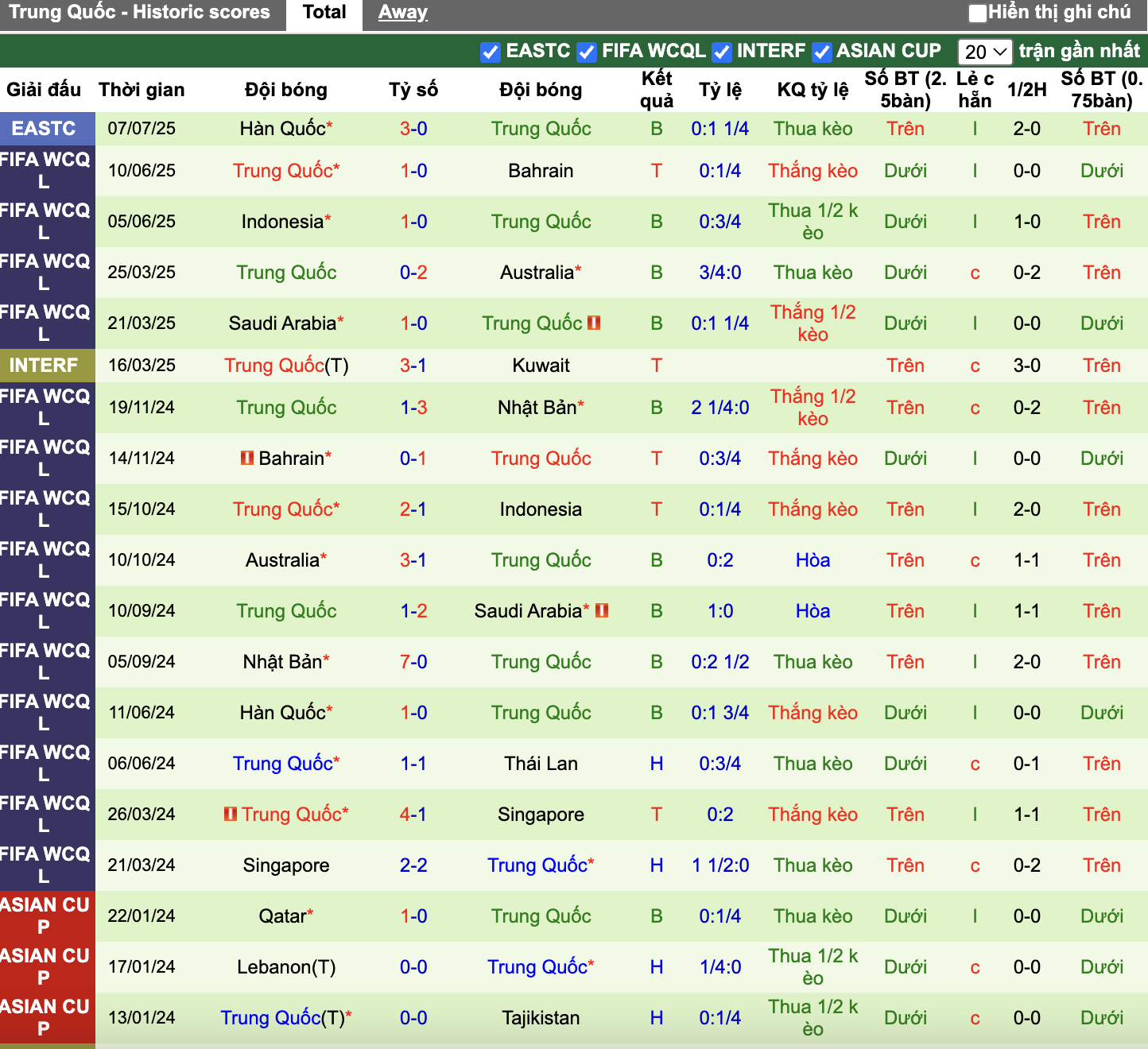
Task: Open the Bahrain team on 10/06/25 row
Action: [541, 171]
